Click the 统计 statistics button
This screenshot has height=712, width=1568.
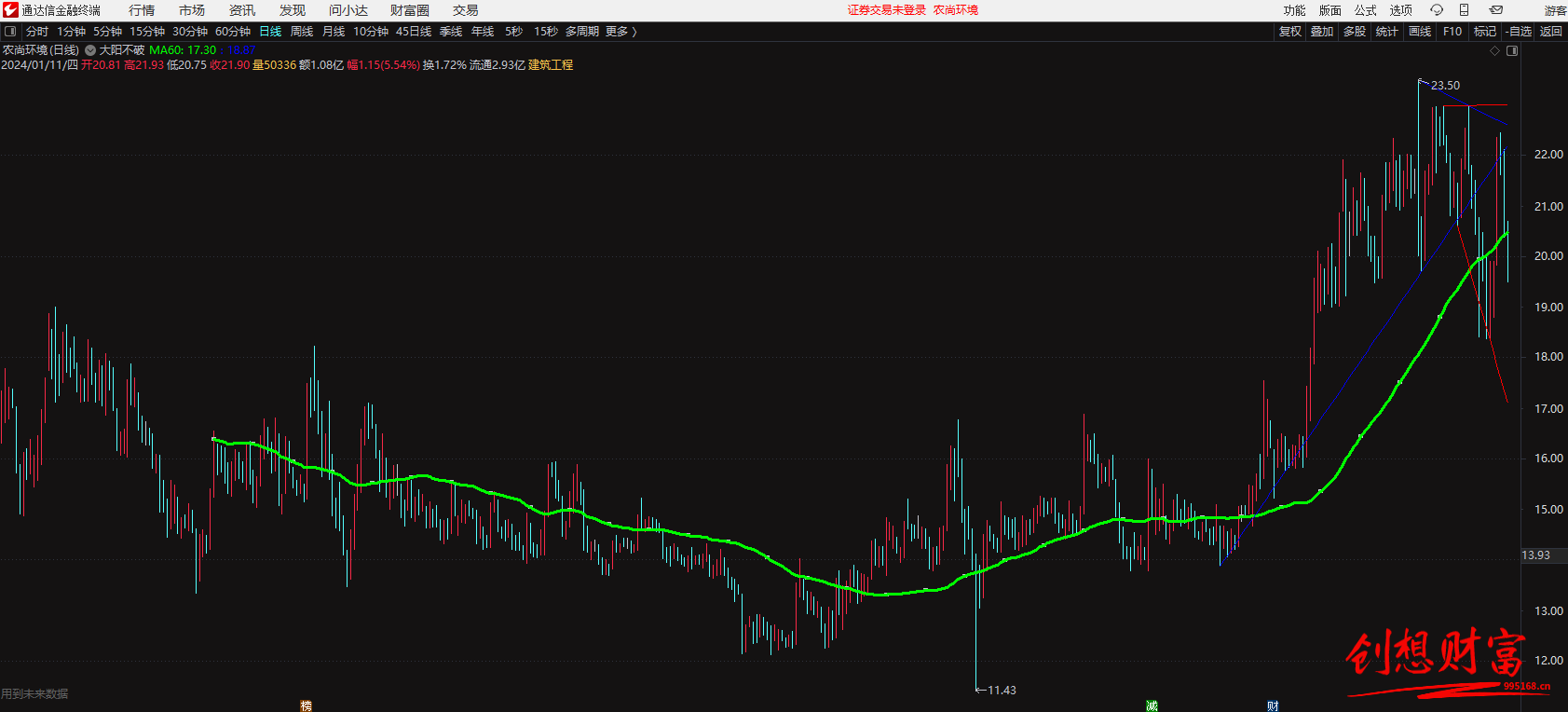click(1387, 32)
